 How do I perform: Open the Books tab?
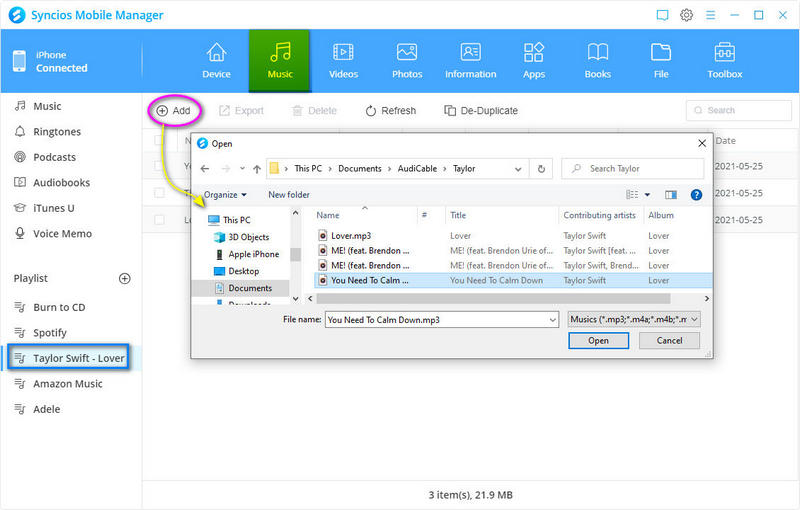[x=597, y=61]
